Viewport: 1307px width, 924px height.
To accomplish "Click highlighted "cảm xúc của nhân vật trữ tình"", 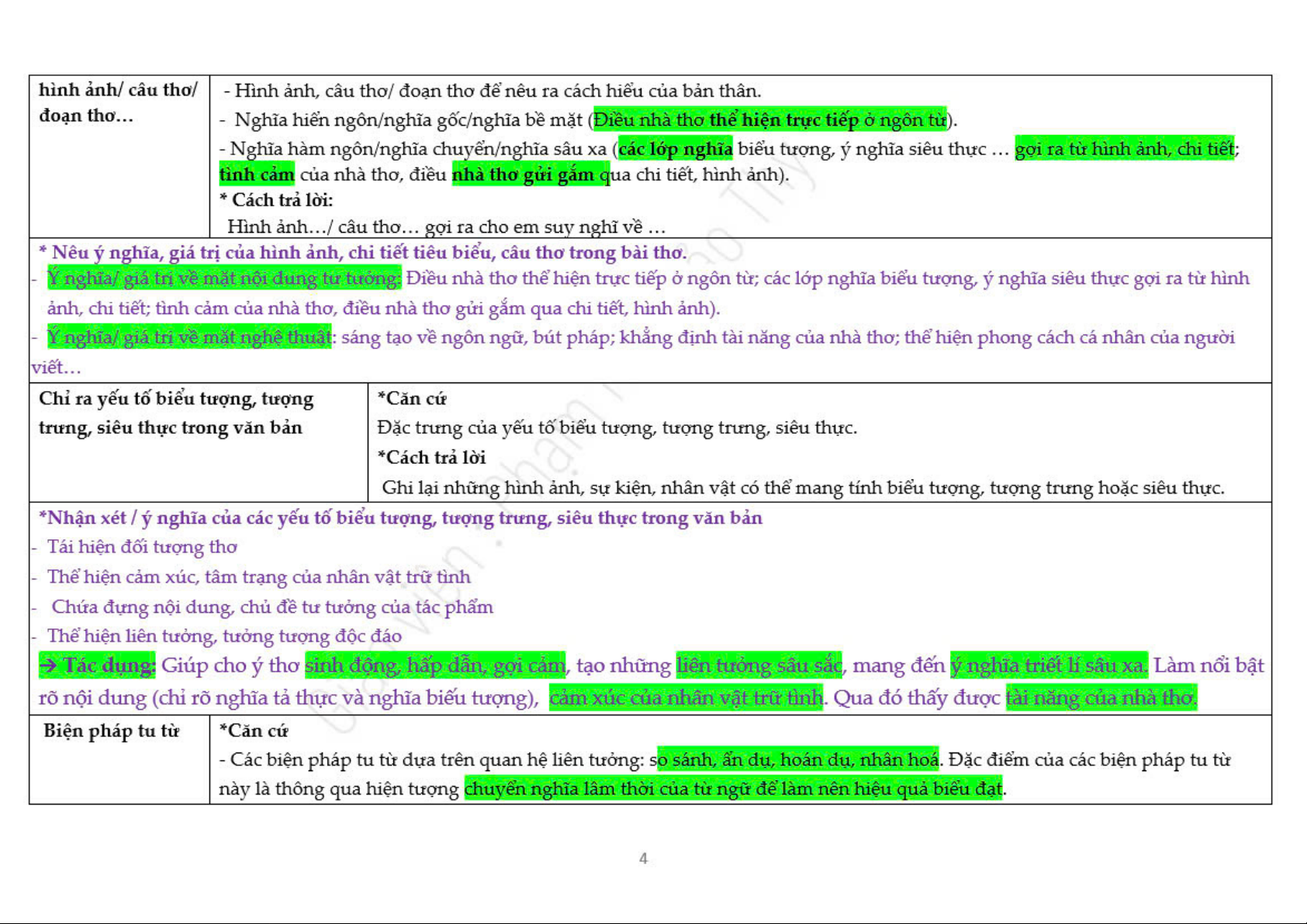I will coord(686,698).
